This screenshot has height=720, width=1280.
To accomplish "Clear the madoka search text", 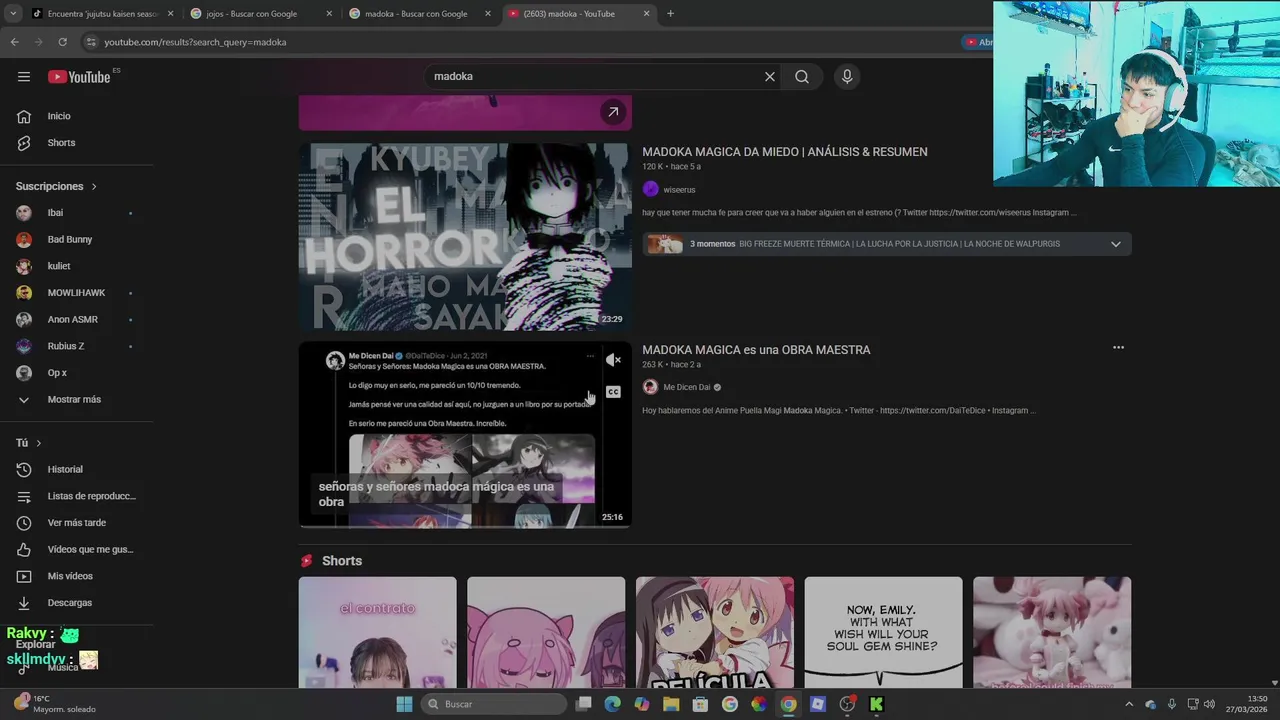I will coord(770,77).
